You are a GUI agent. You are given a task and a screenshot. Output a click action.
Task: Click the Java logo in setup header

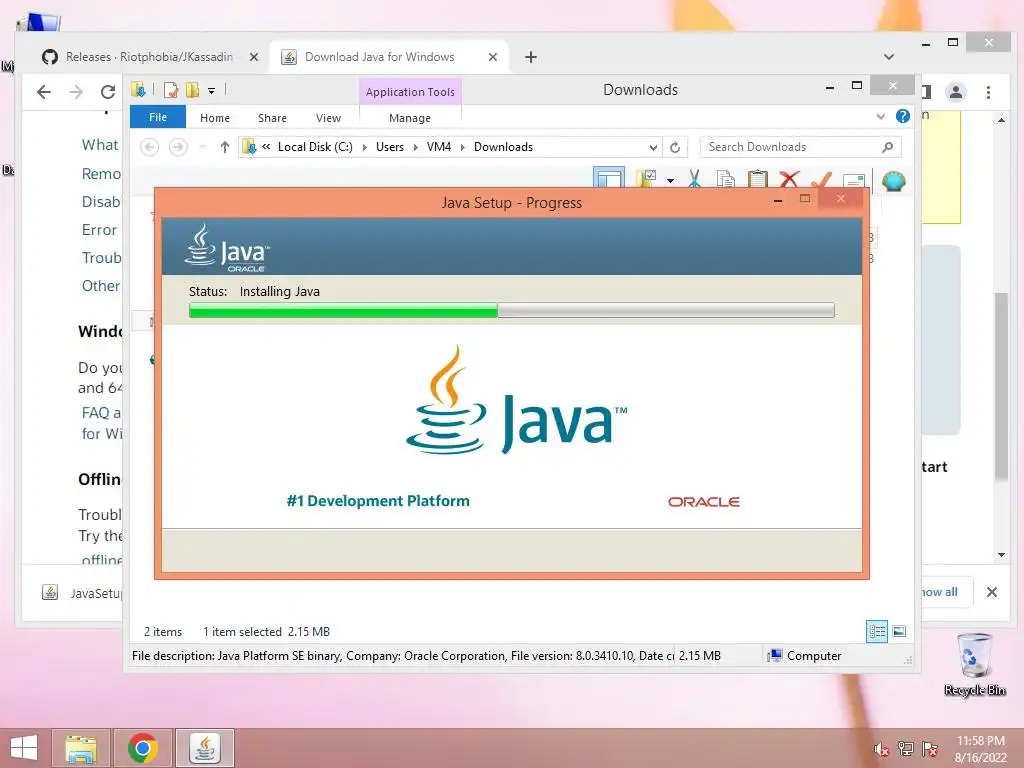click(x=227, y=248)
